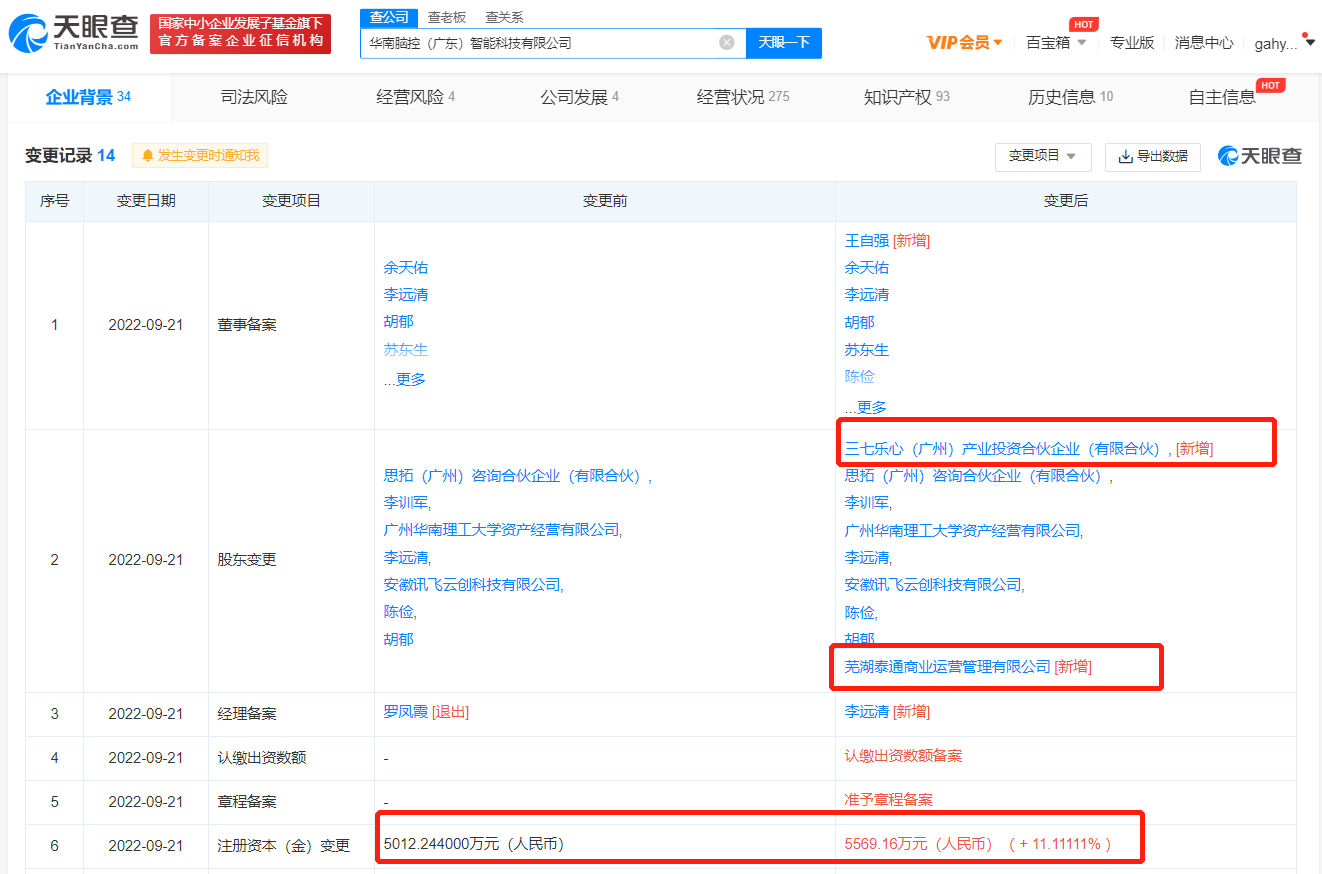Switch to the 查老板 search tab

pyautogui.click(x=446, y=17)
